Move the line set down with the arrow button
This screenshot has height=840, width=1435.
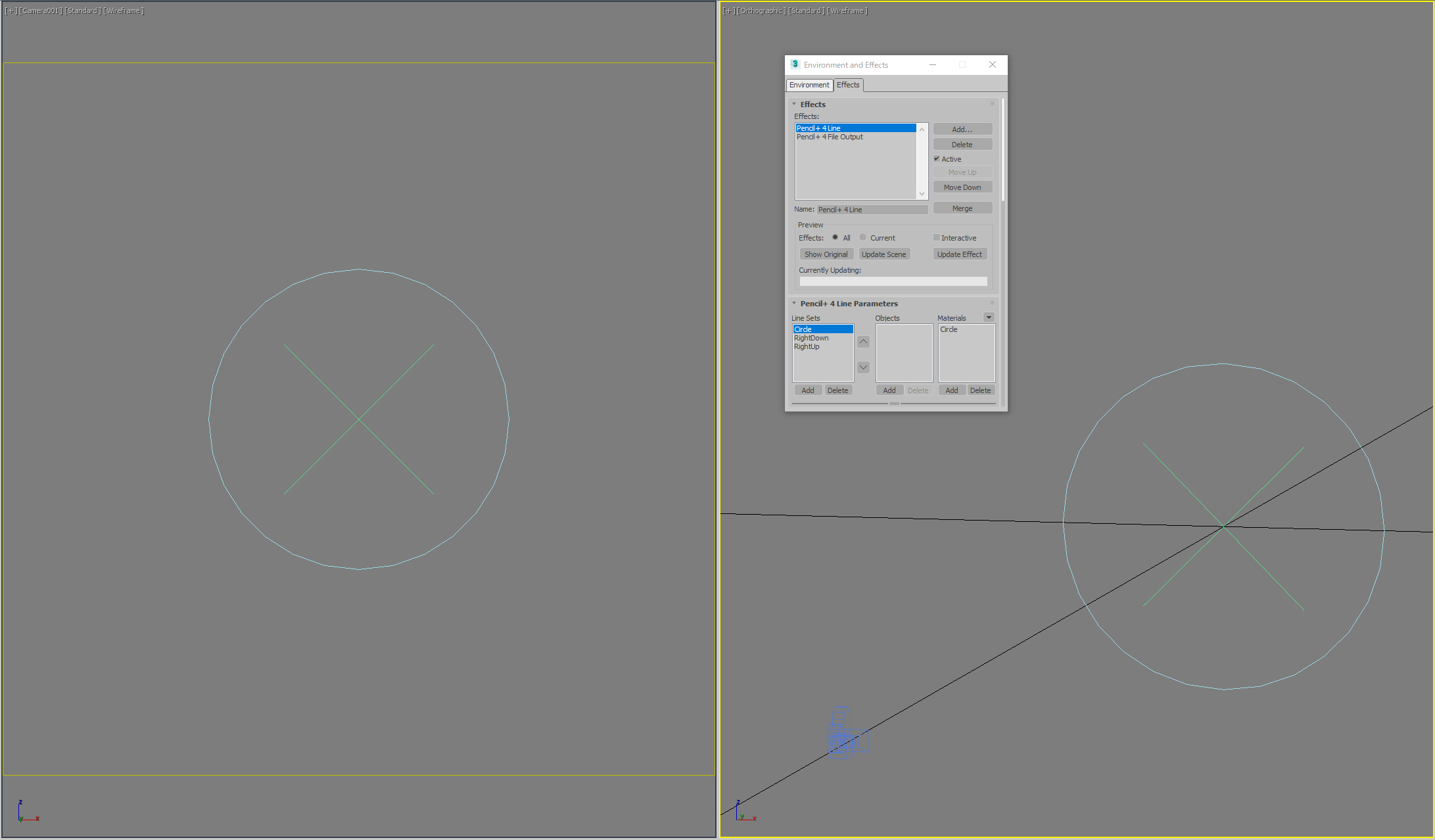[863, 367]
